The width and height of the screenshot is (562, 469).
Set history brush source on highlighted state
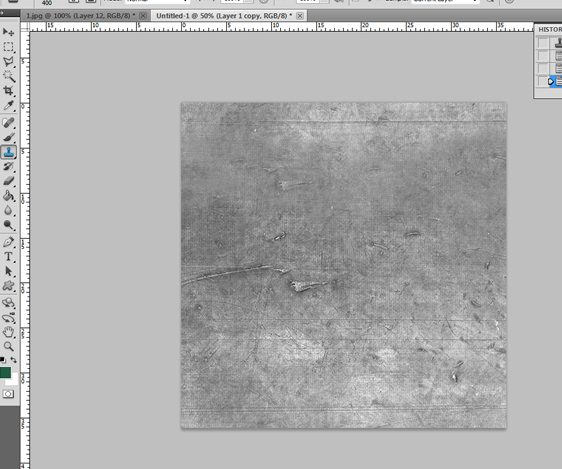[543, 81]
